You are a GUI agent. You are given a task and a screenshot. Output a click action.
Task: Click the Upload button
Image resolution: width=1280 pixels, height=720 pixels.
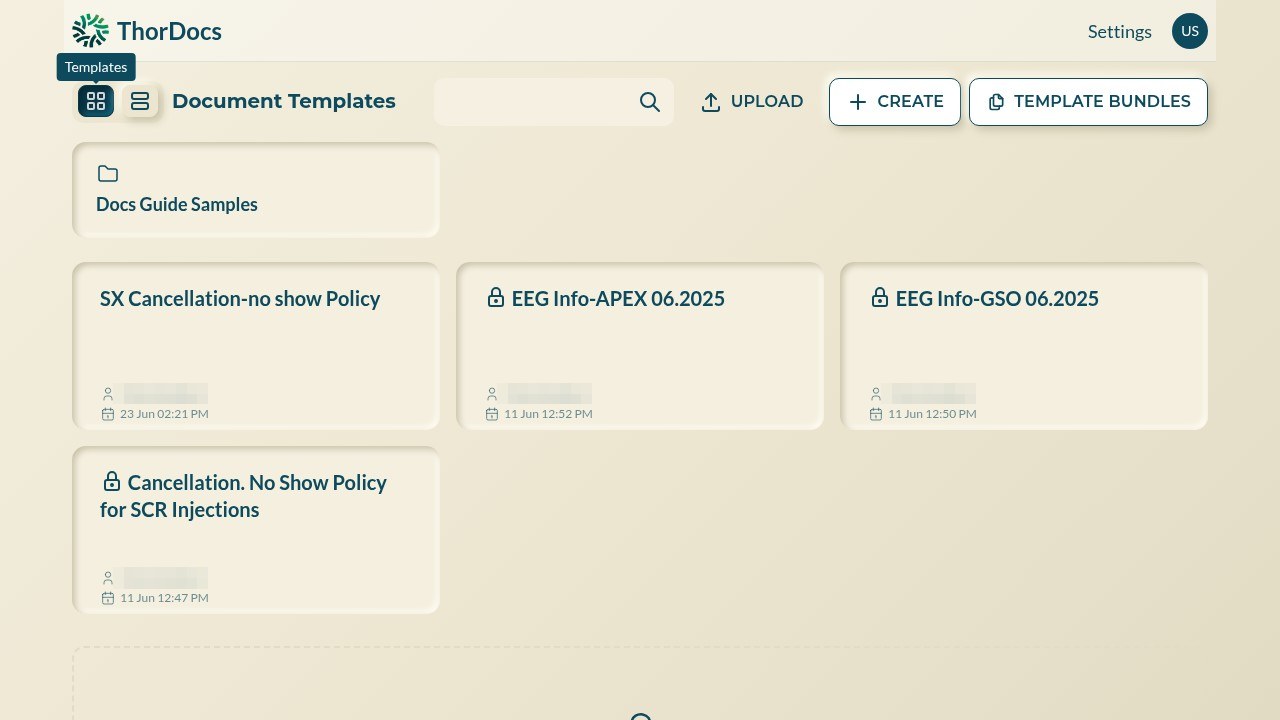tap(752, 102)
